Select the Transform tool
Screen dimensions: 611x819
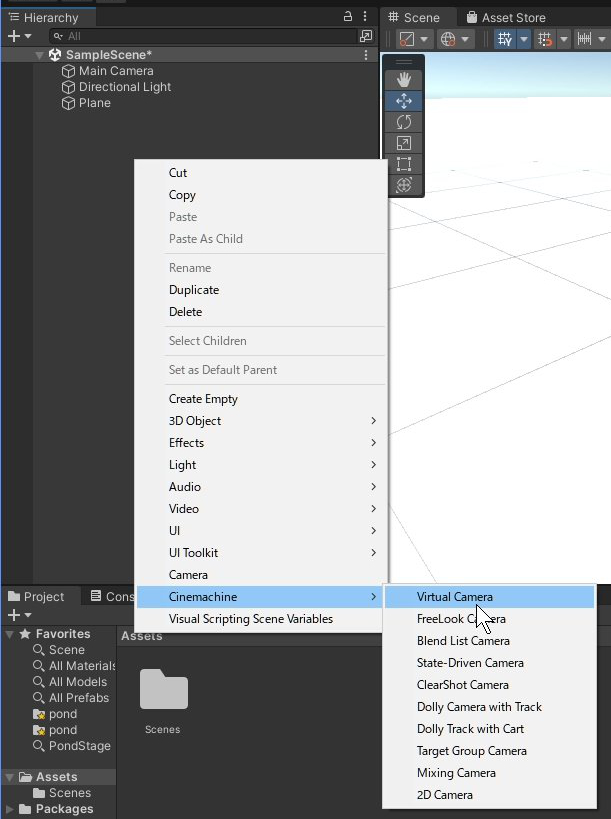[404, 184]
